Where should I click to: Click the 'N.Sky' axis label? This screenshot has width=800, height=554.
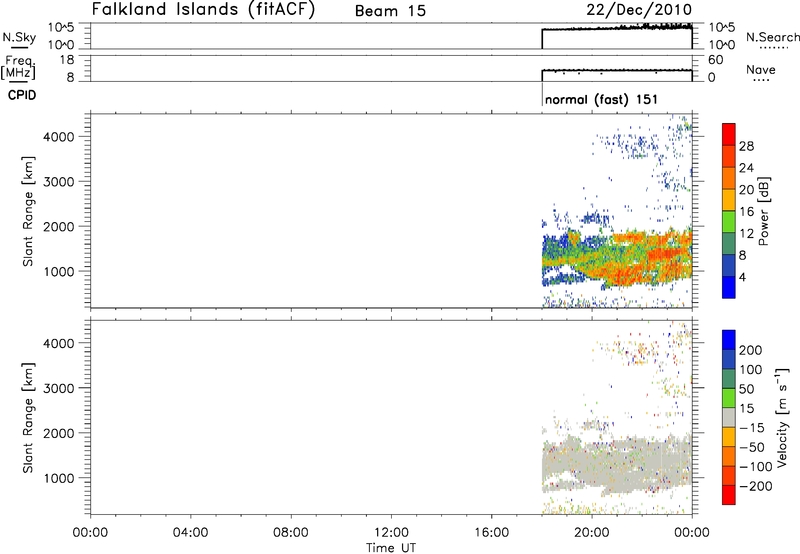(x=19, y=37)
